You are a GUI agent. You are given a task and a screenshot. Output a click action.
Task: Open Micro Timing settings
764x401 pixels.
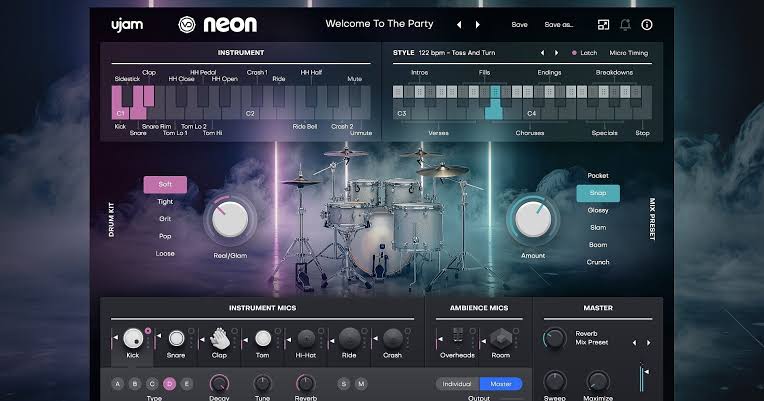click(629, 53)
